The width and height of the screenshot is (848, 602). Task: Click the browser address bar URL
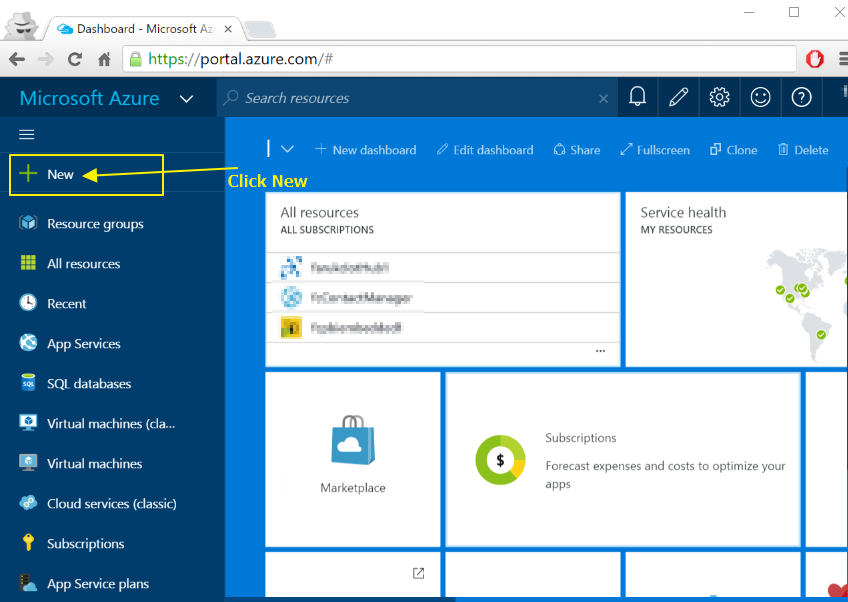[240, 58]
